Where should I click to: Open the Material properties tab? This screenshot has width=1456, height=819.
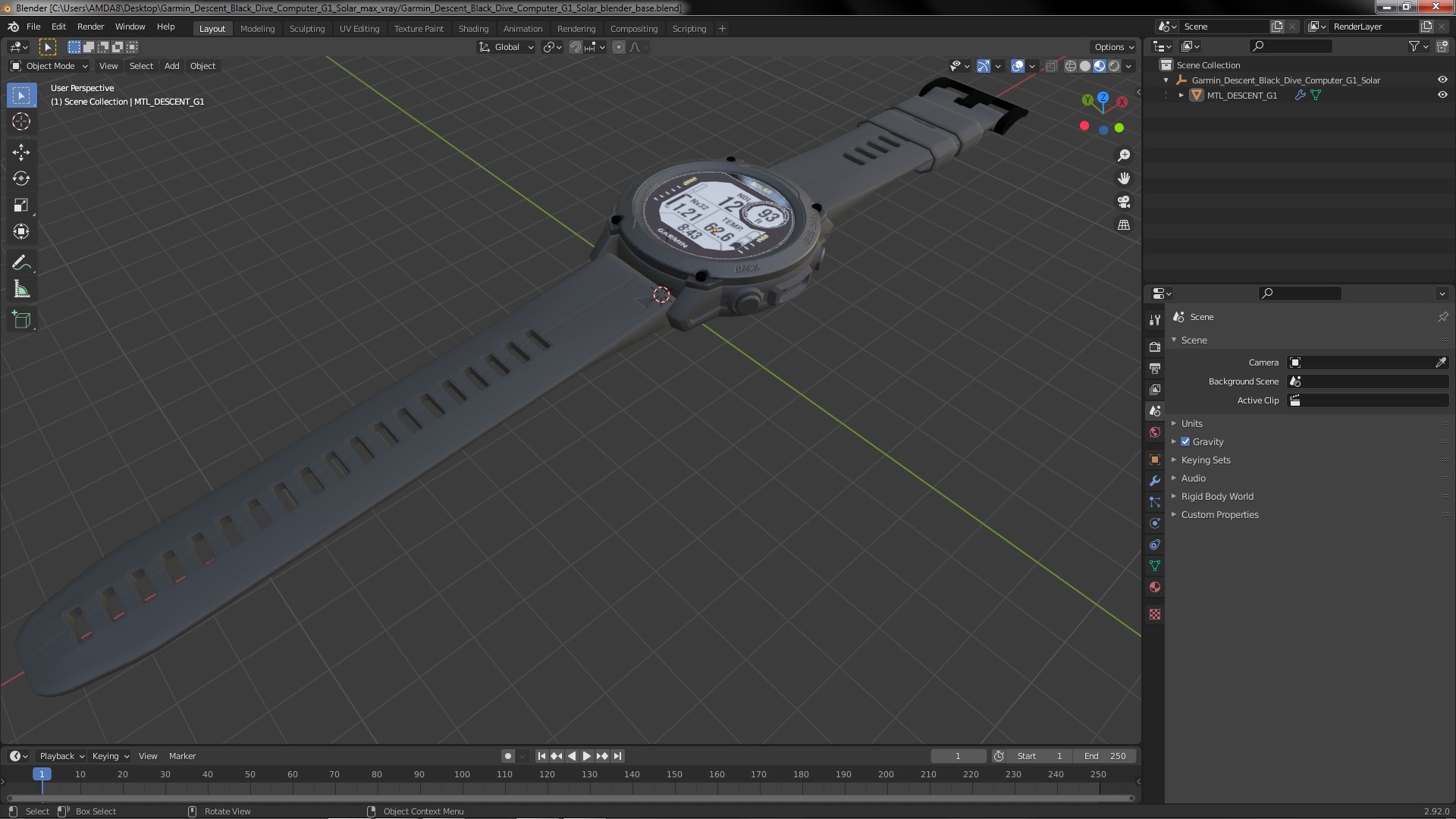pyautogui.click(x=1155, y=587)
